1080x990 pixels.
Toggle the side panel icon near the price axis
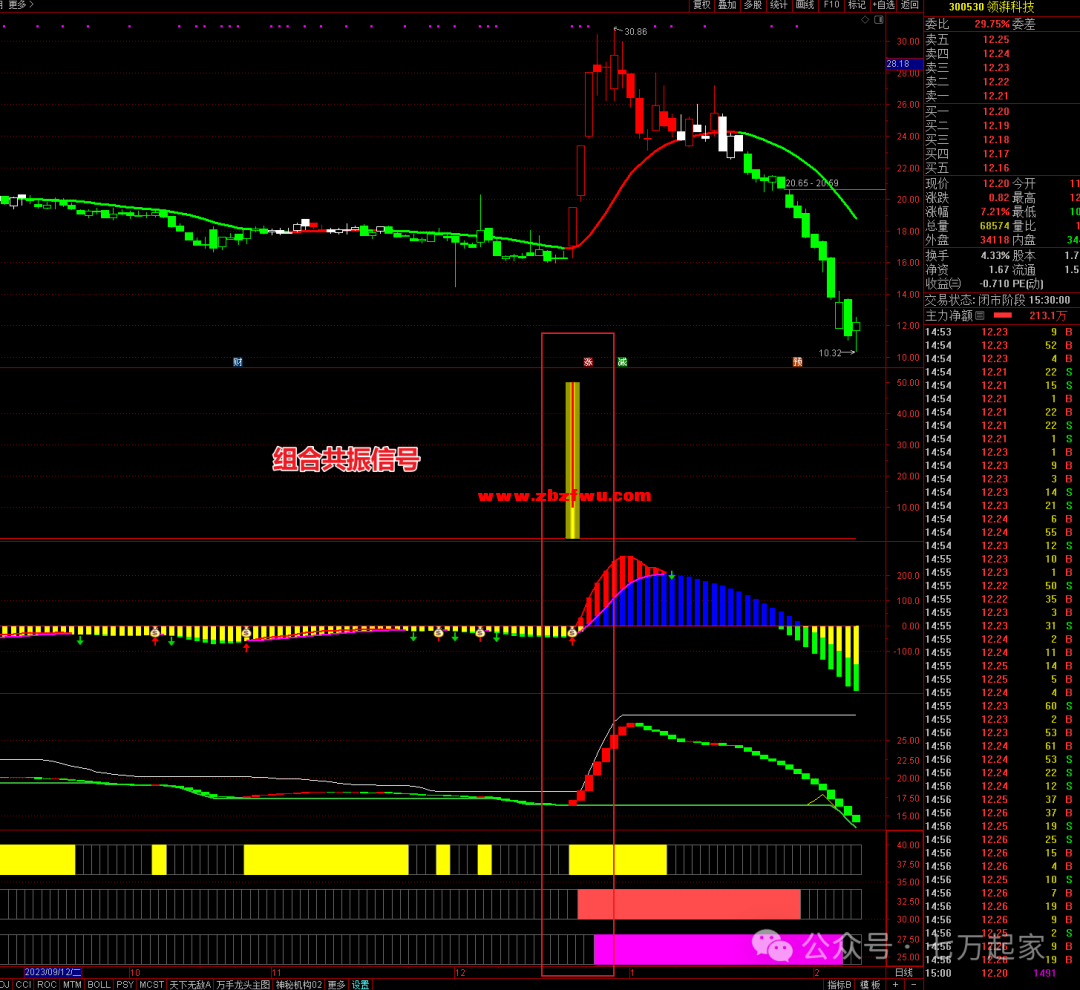point(879,20)
